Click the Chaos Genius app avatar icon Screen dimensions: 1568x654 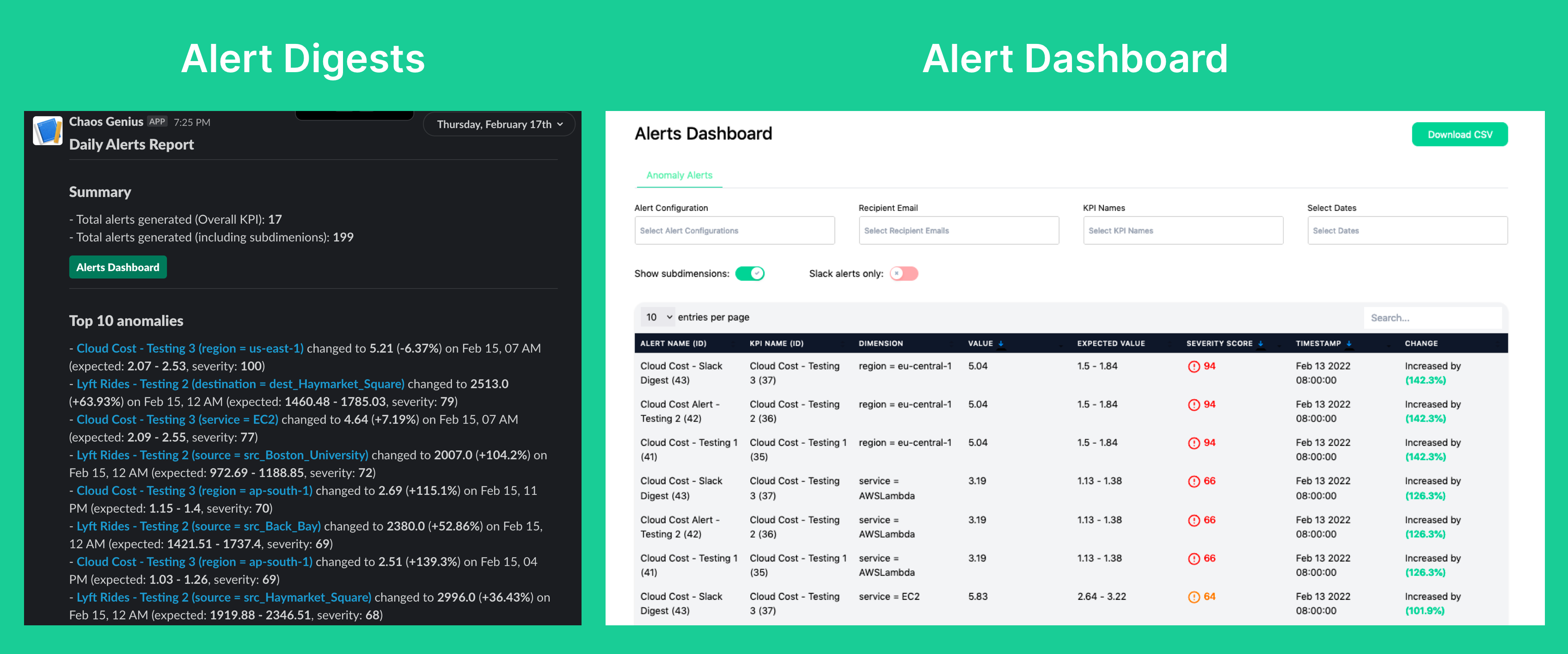click(48, 131)
